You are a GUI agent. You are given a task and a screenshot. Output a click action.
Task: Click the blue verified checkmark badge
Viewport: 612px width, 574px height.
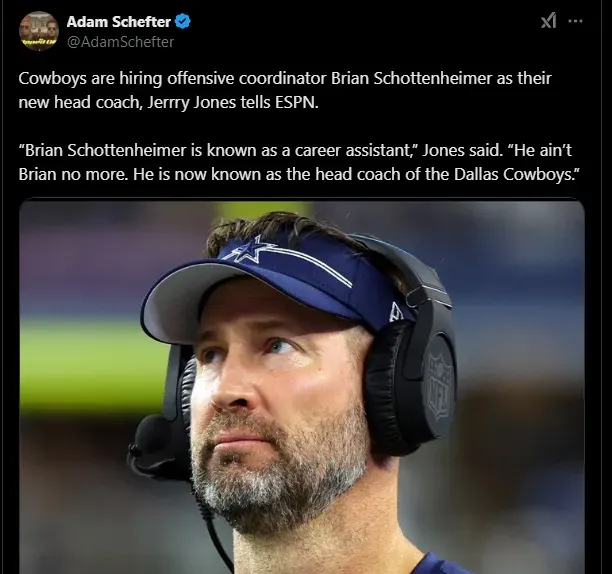[182, 21]
